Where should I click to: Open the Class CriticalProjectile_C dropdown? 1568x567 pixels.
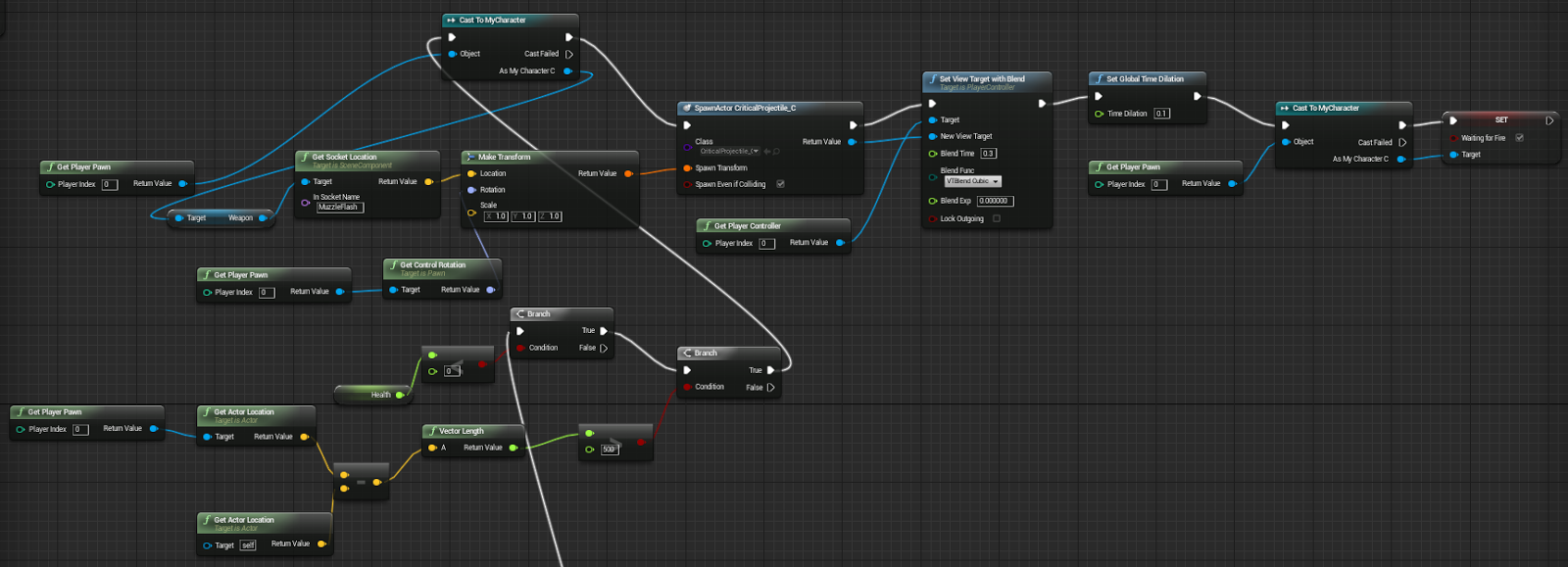pos(729,151)
